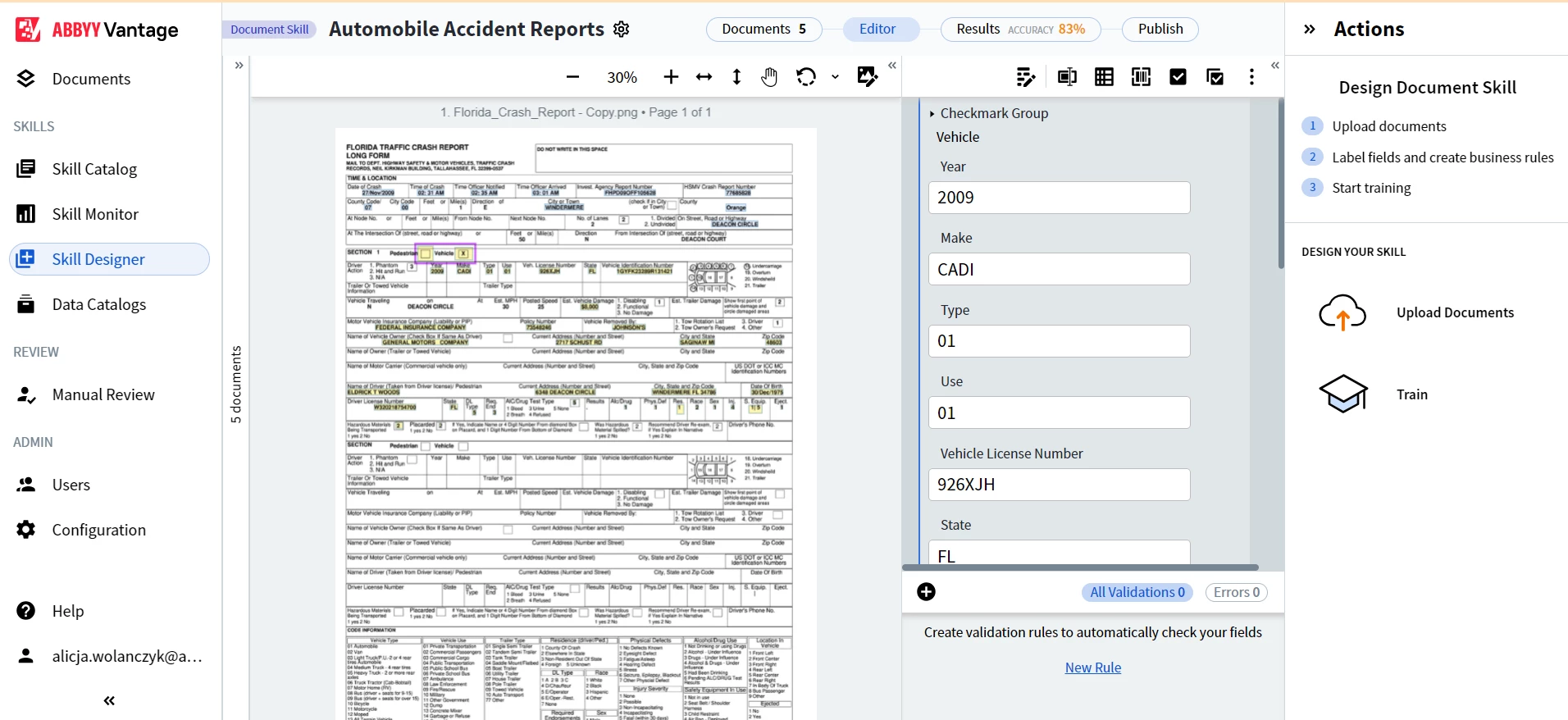Image resolution: width=1568 pixels, height=720 pixels.
Task: Open the fields panel more options menu
Action: [1251, 77]
